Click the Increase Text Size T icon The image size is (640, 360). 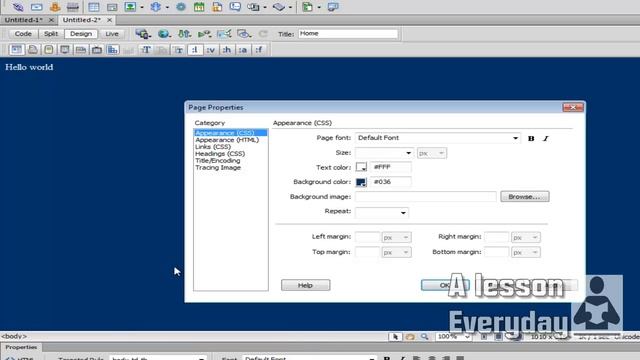(146, 50)
